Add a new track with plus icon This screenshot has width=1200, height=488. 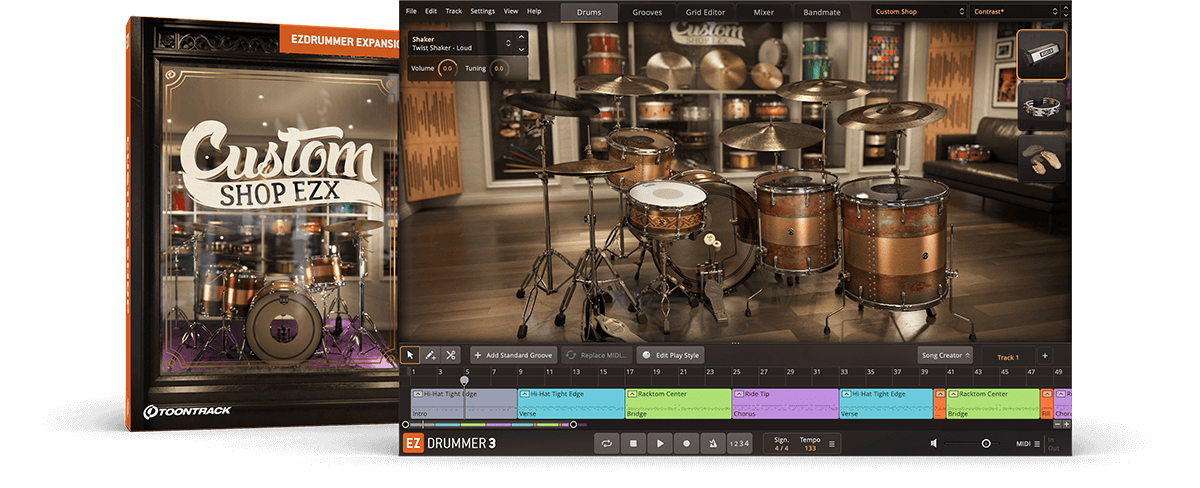point(1044,355)
